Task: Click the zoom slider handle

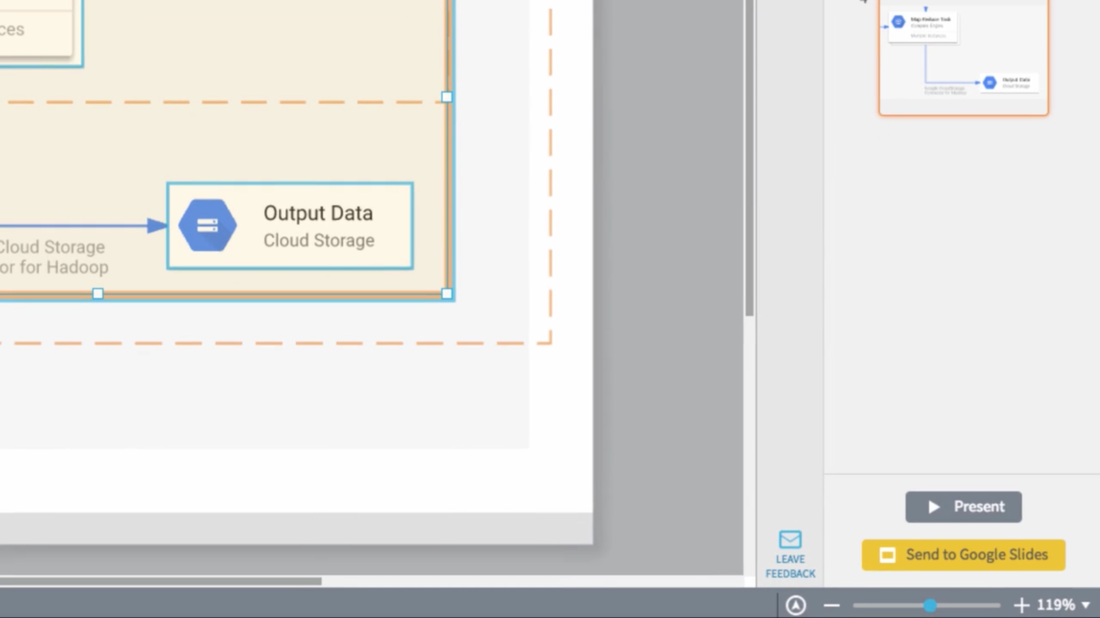Action: (930, 605)
